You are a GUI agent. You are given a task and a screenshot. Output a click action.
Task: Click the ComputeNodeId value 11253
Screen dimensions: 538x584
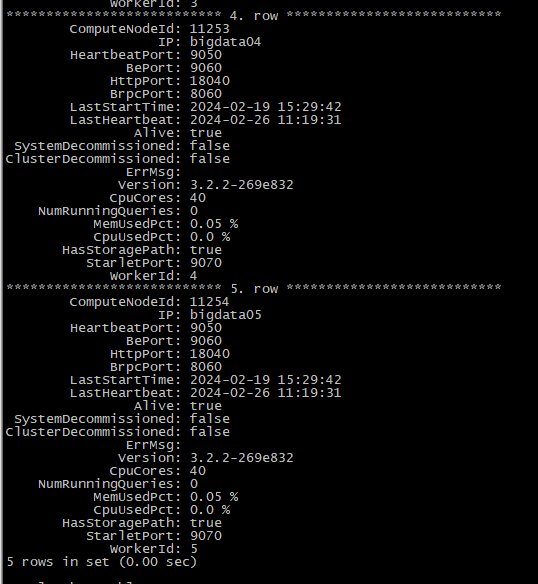pos(209,29)
